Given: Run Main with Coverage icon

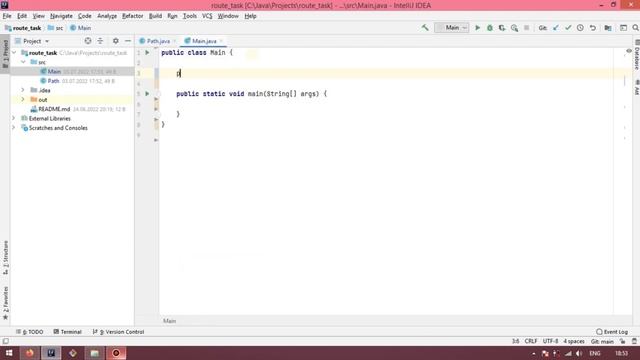Looking at the screenshot, I should 502,28.
